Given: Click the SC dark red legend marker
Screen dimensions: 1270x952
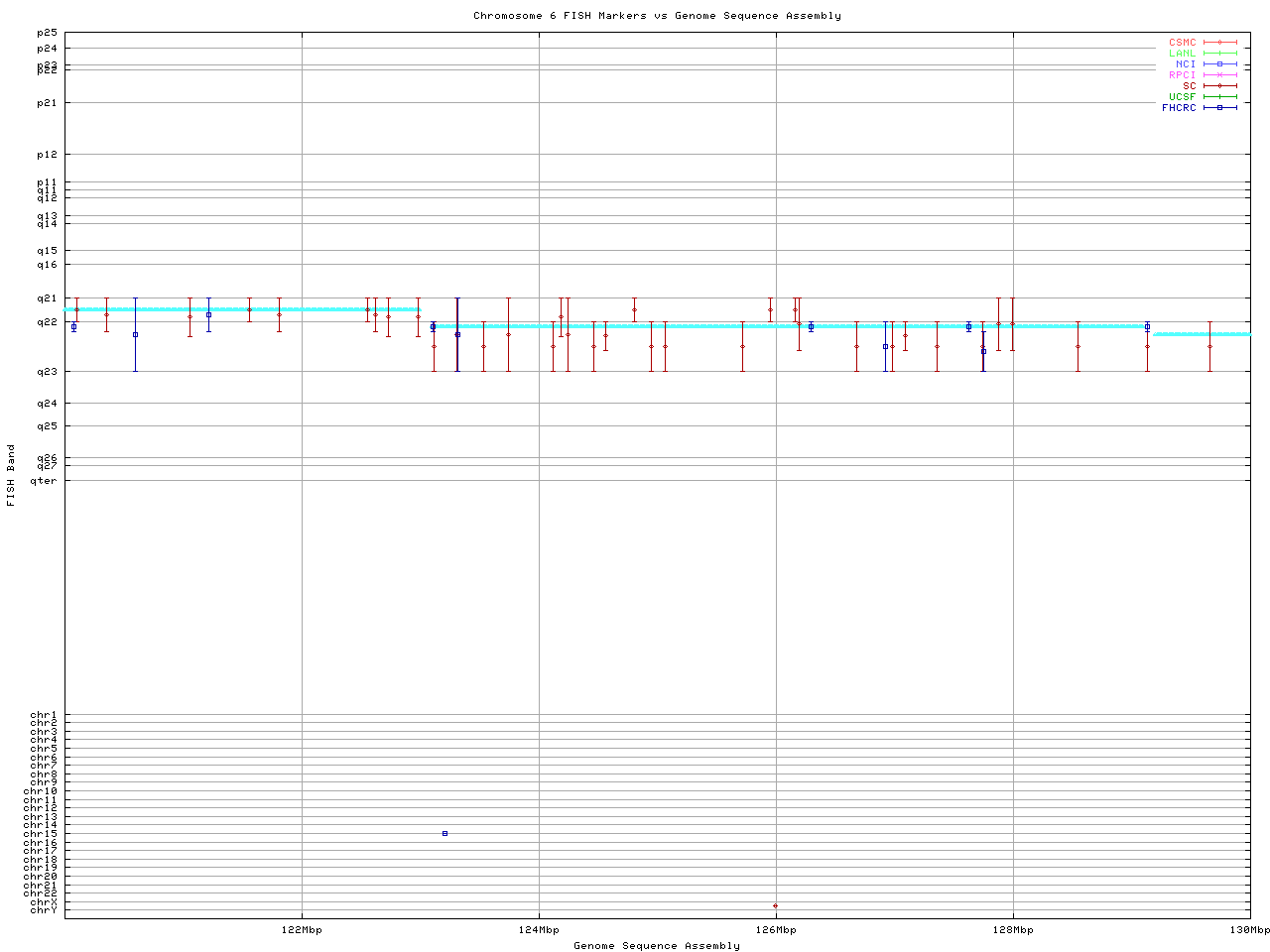Looking at the screenshot, I should [1219, 86].
